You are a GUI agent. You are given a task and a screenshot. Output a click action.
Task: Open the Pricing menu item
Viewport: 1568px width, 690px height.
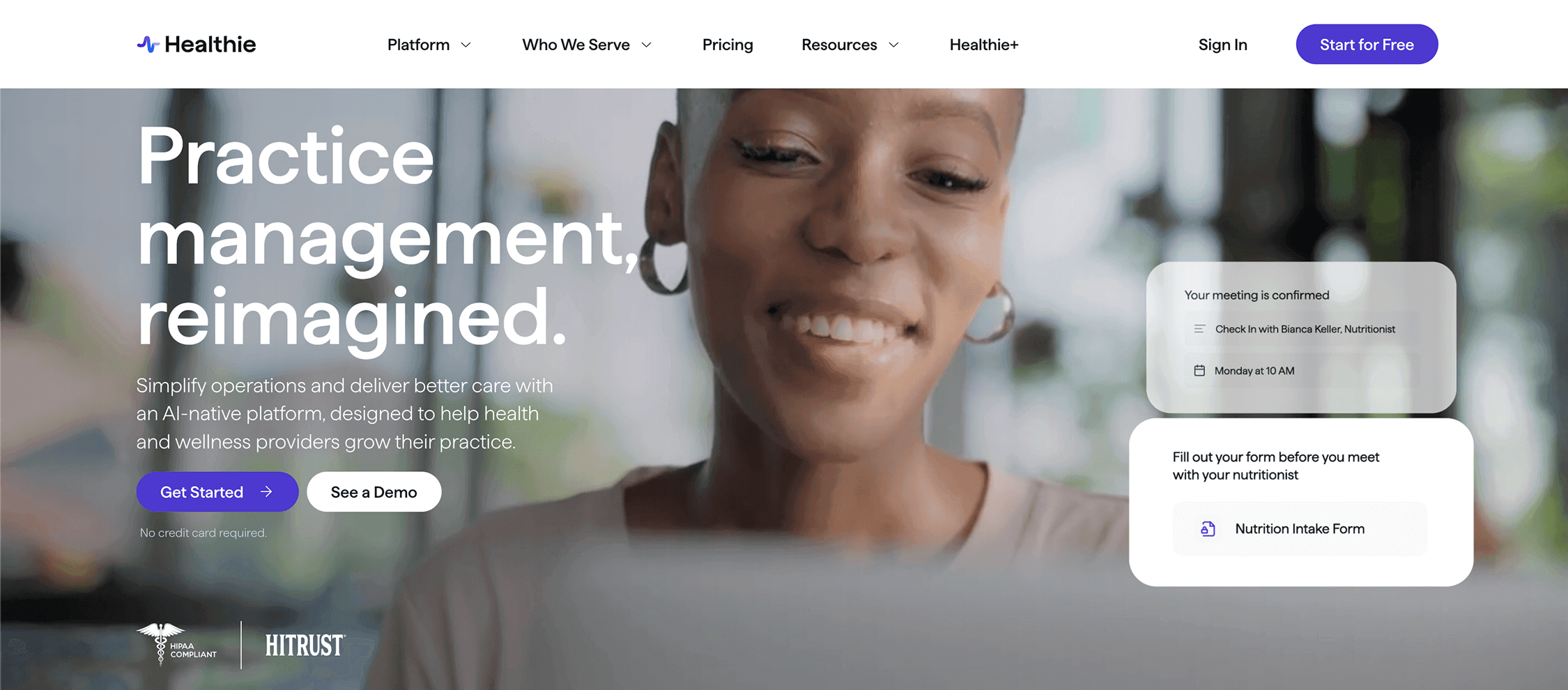pos(728,45)
